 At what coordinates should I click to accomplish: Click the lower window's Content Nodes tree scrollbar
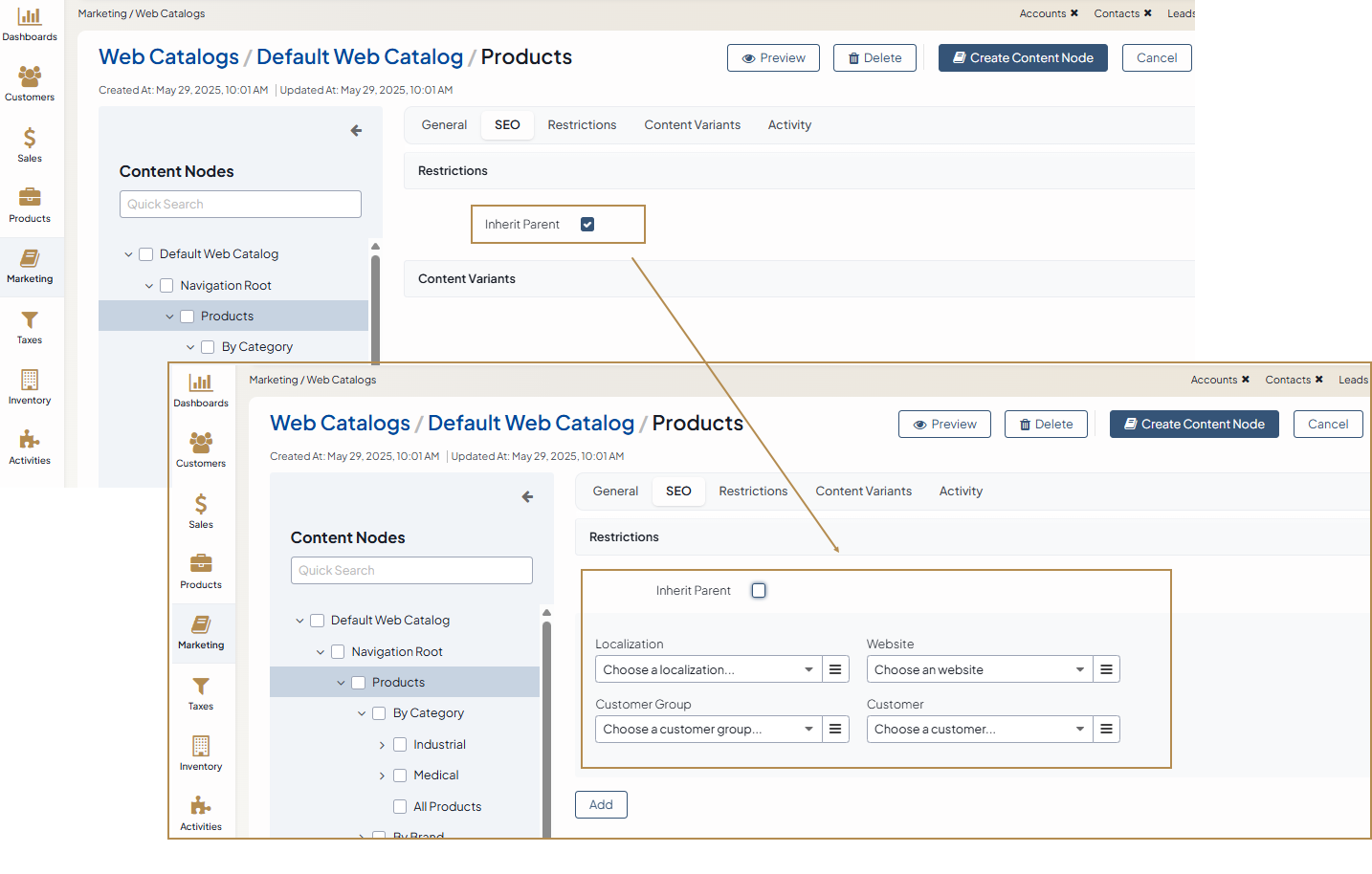(x=546, y=727)
